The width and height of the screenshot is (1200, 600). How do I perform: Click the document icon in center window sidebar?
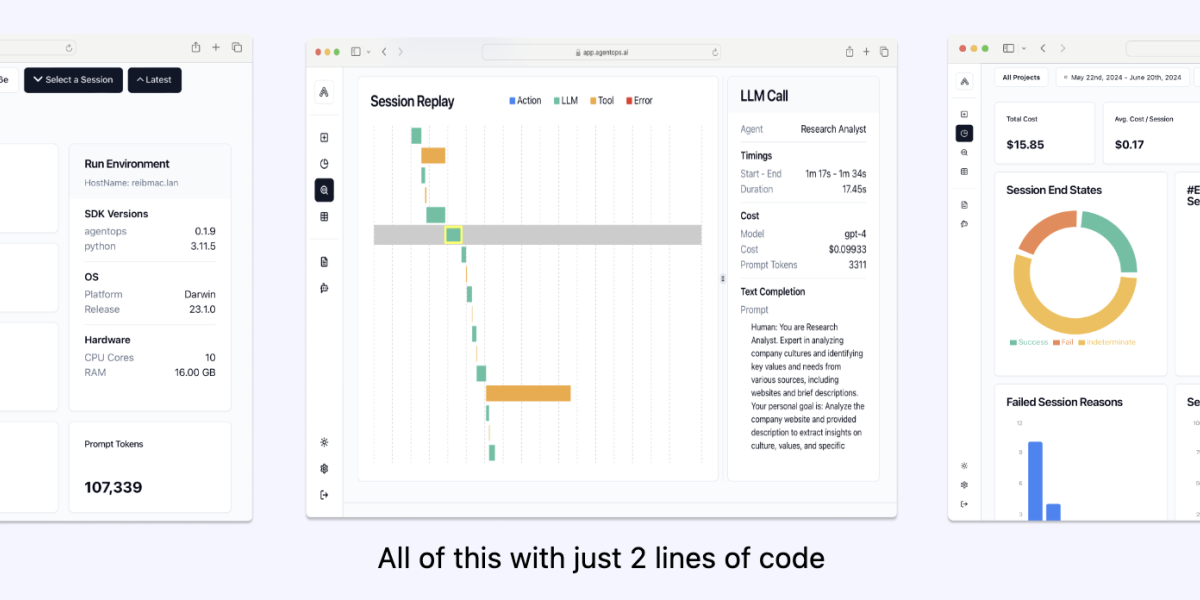324,262
